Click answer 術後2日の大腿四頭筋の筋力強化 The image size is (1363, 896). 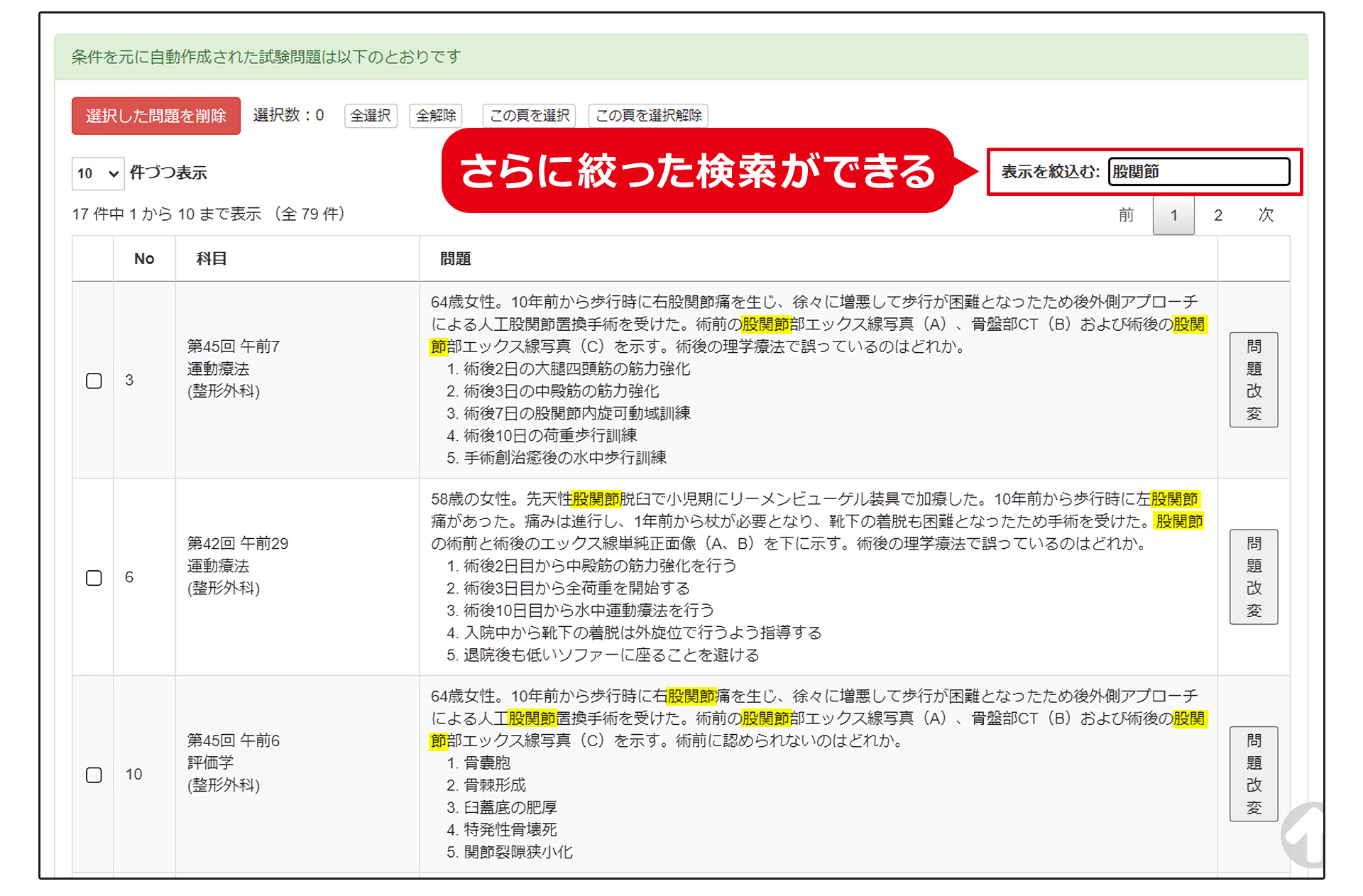(576, 369)
